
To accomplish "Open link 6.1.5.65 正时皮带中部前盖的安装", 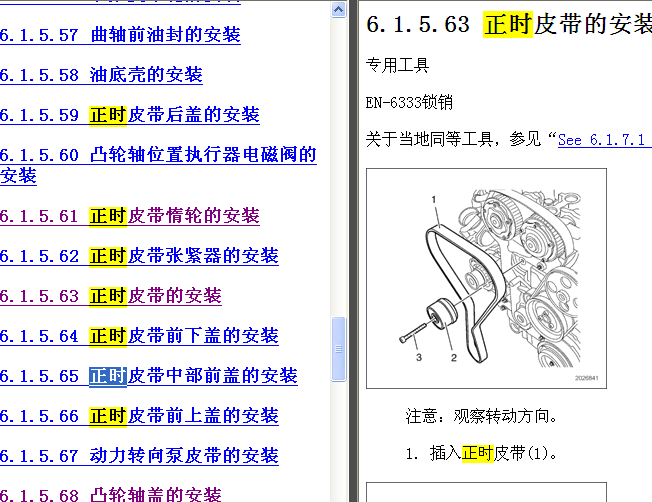I will click(149, 376).
